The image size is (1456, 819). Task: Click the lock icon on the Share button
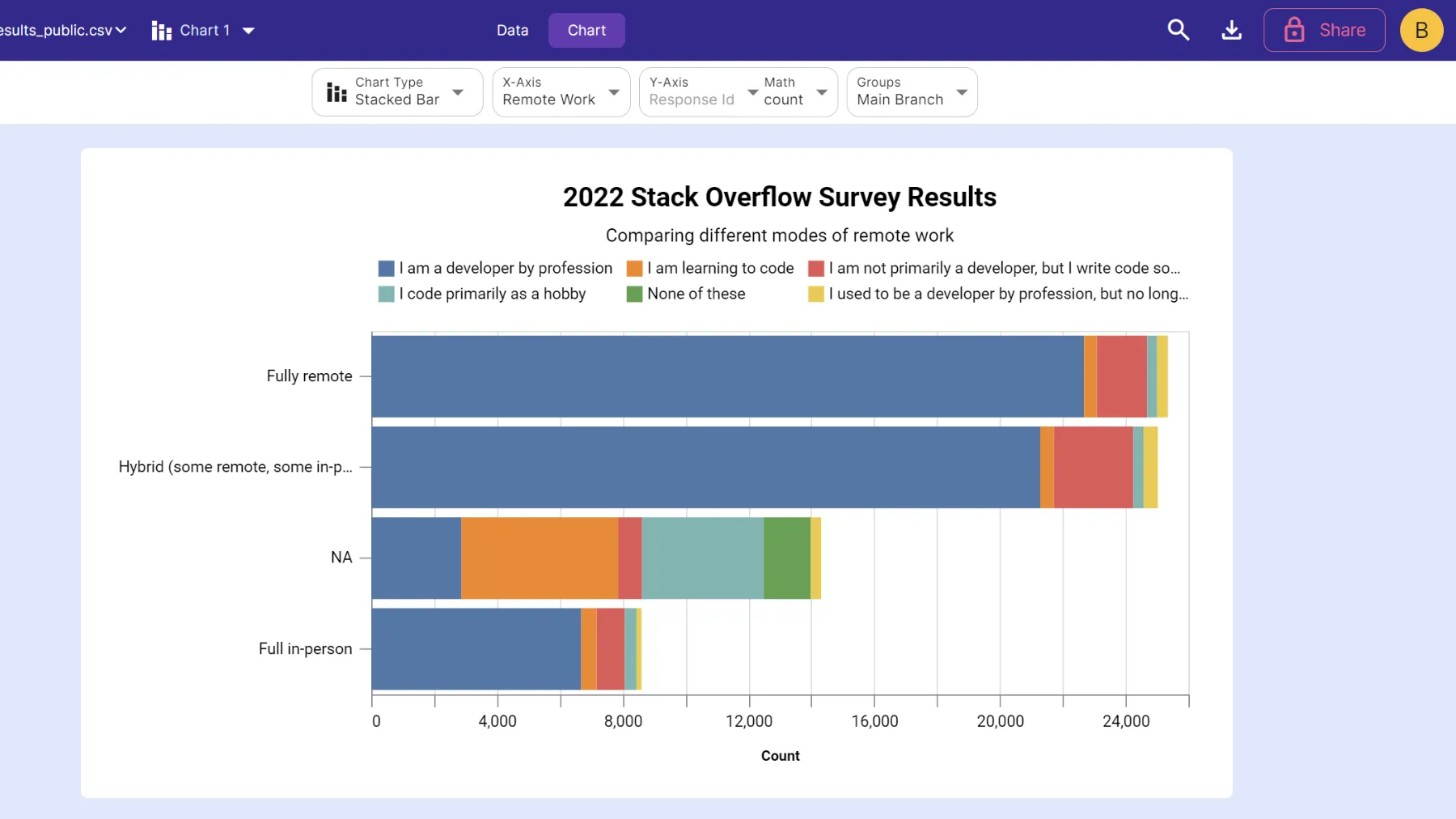(x=1295, y=29)
